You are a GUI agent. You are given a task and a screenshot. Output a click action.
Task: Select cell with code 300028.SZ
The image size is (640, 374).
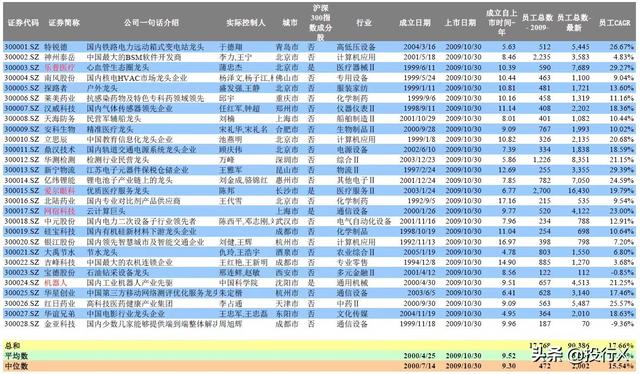coord(22,324)
